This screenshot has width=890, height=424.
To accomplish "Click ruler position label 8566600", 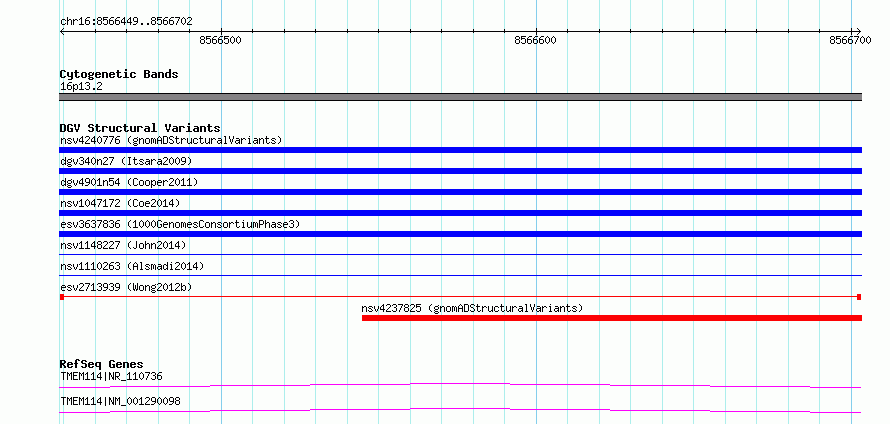I will click(536, 40).
